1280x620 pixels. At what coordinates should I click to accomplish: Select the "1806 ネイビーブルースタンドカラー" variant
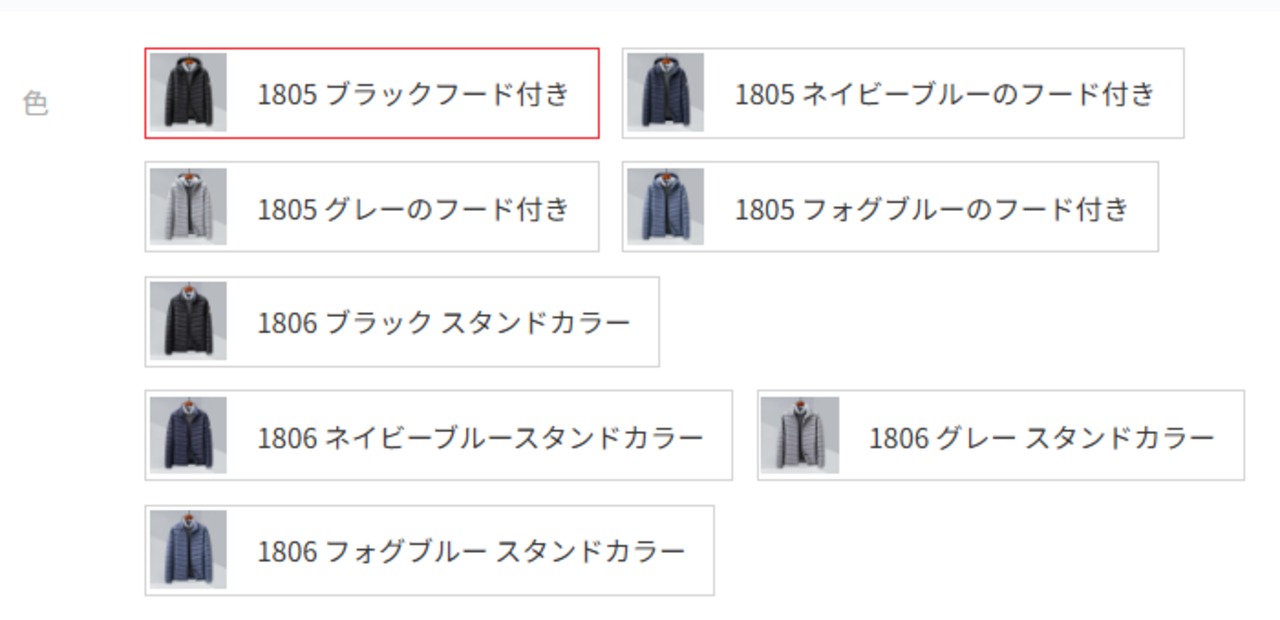click(480, 436)
